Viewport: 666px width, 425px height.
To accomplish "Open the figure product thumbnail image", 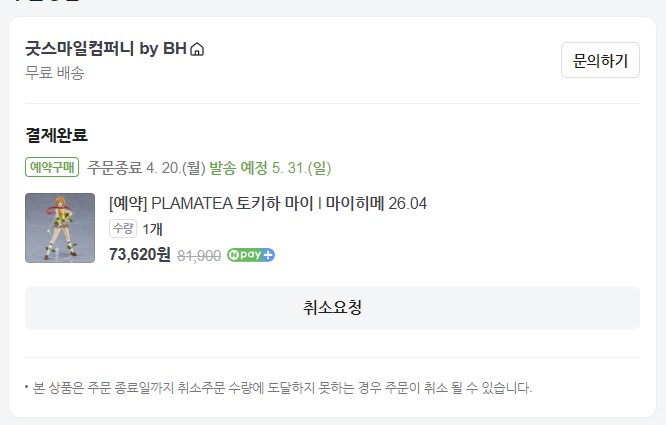I will (60, 228).
